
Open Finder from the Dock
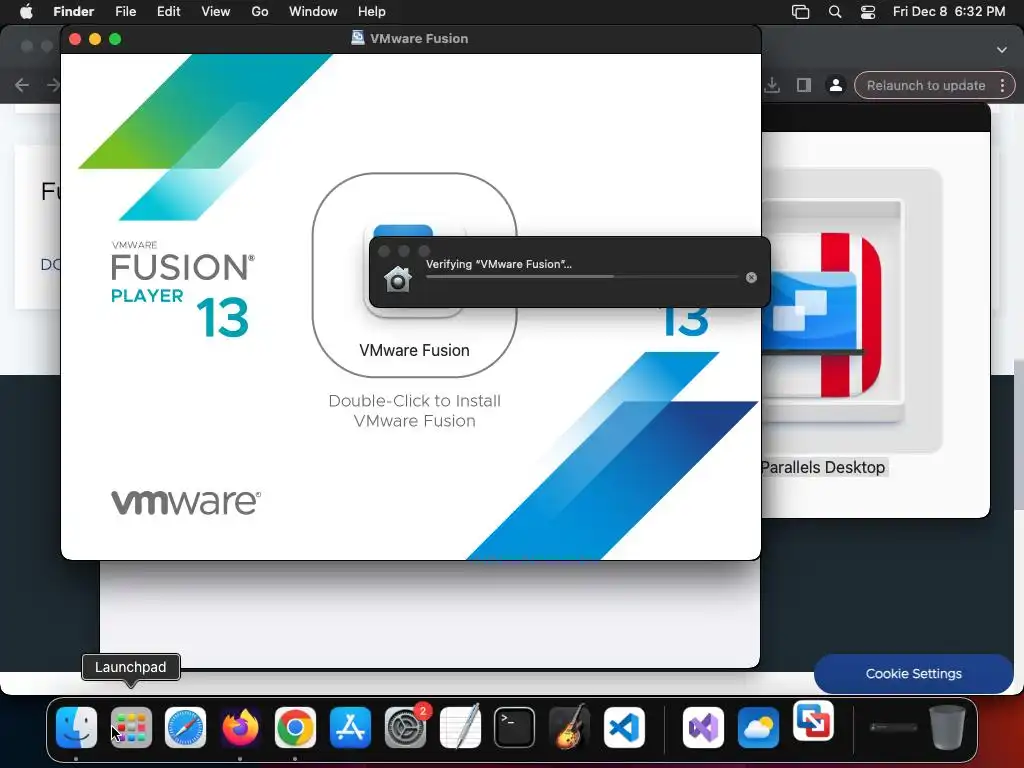(76, 727)
